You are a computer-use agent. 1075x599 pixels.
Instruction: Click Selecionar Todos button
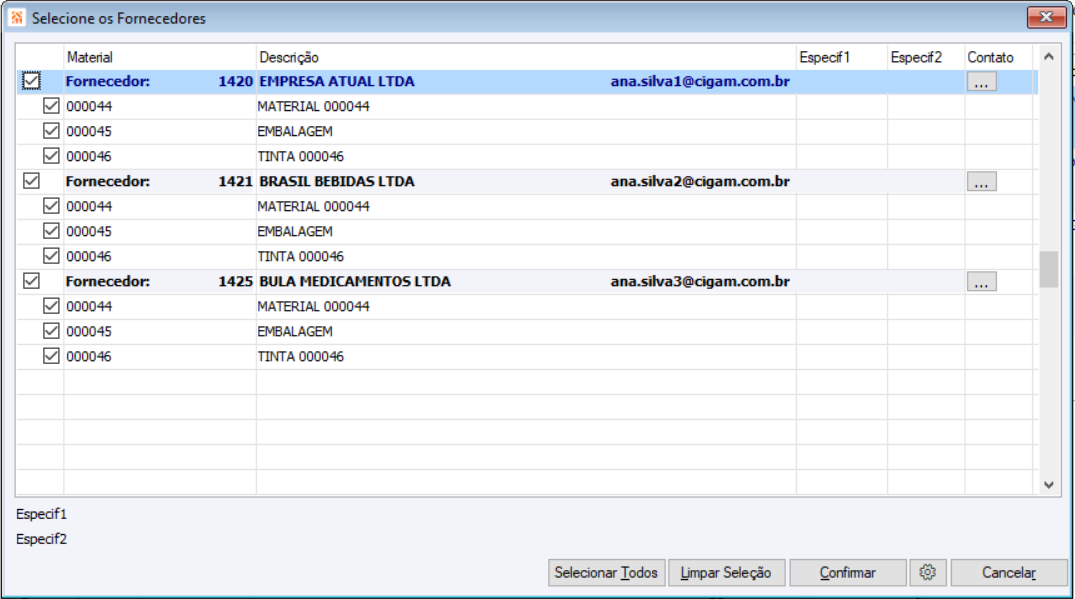(606, 572)
